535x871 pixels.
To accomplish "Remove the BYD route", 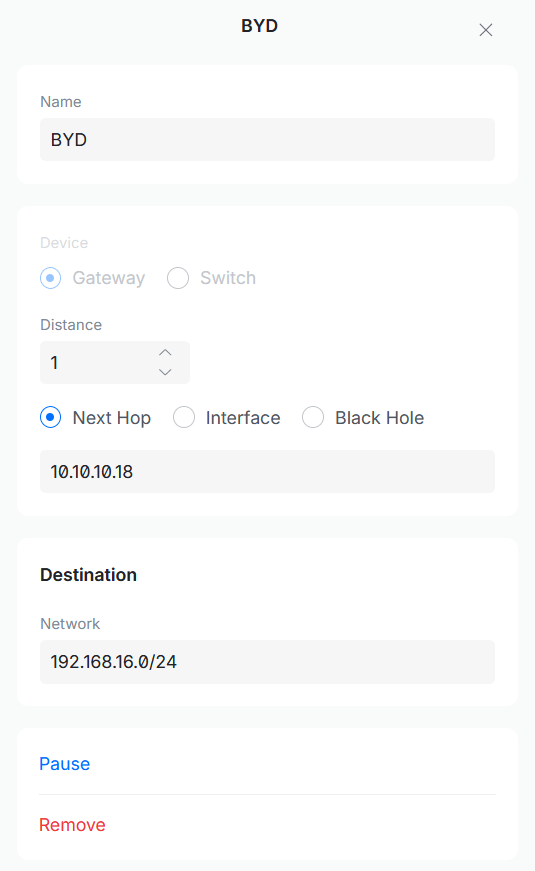I will (x=72, y=825).
